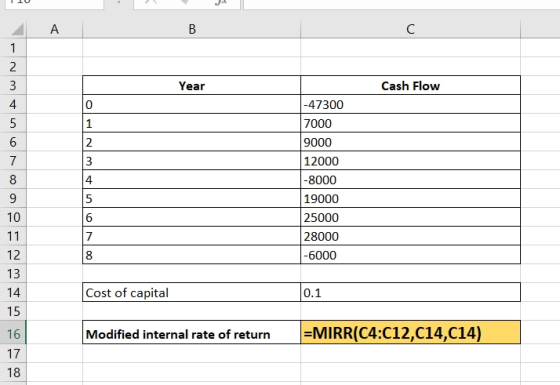The width and height of the screenshot is (560, 385).
Task: Select cell with cash flow -47300
Action: point(410,104)
